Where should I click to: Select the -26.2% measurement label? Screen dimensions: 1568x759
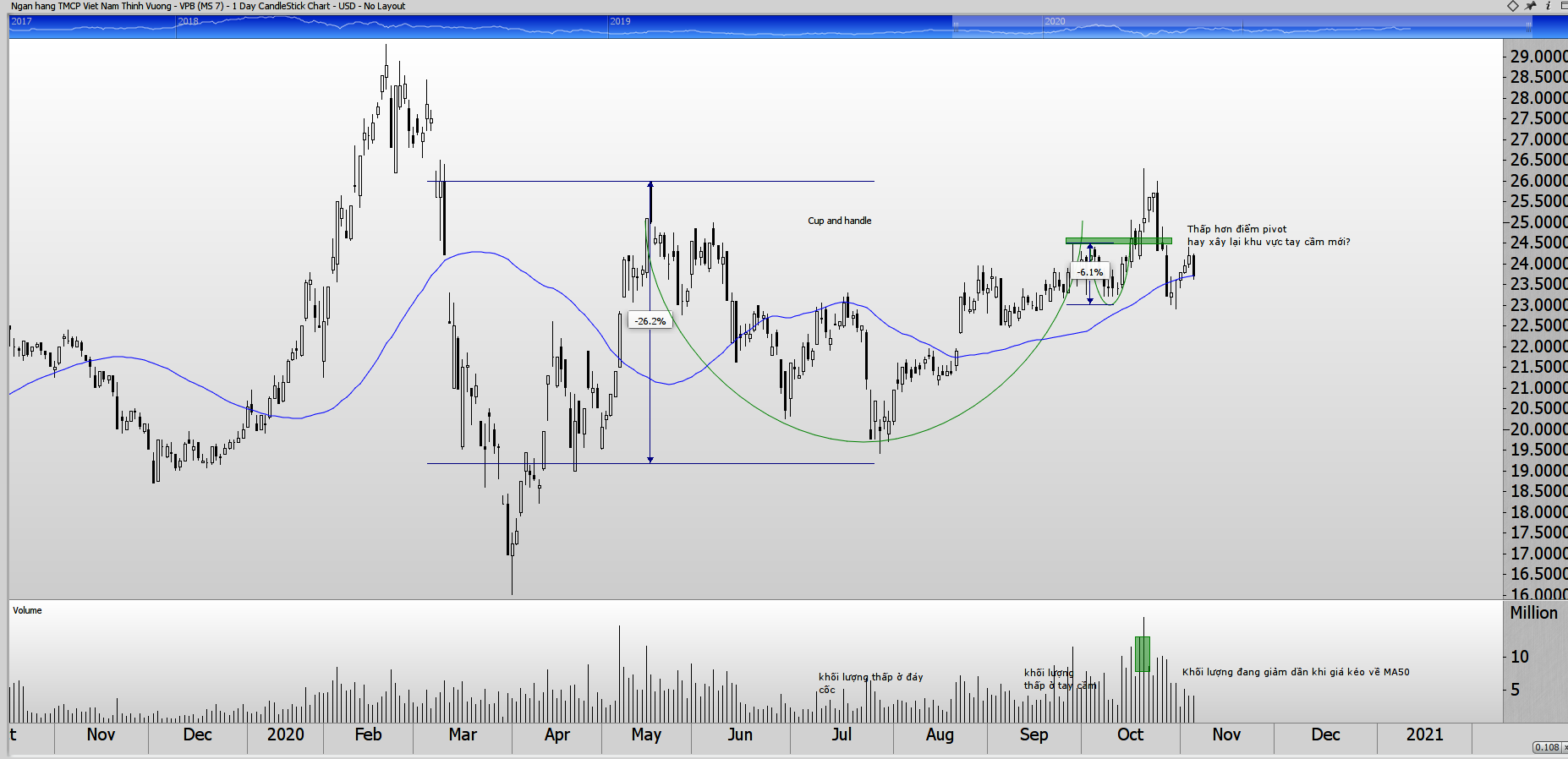[650, 321]
